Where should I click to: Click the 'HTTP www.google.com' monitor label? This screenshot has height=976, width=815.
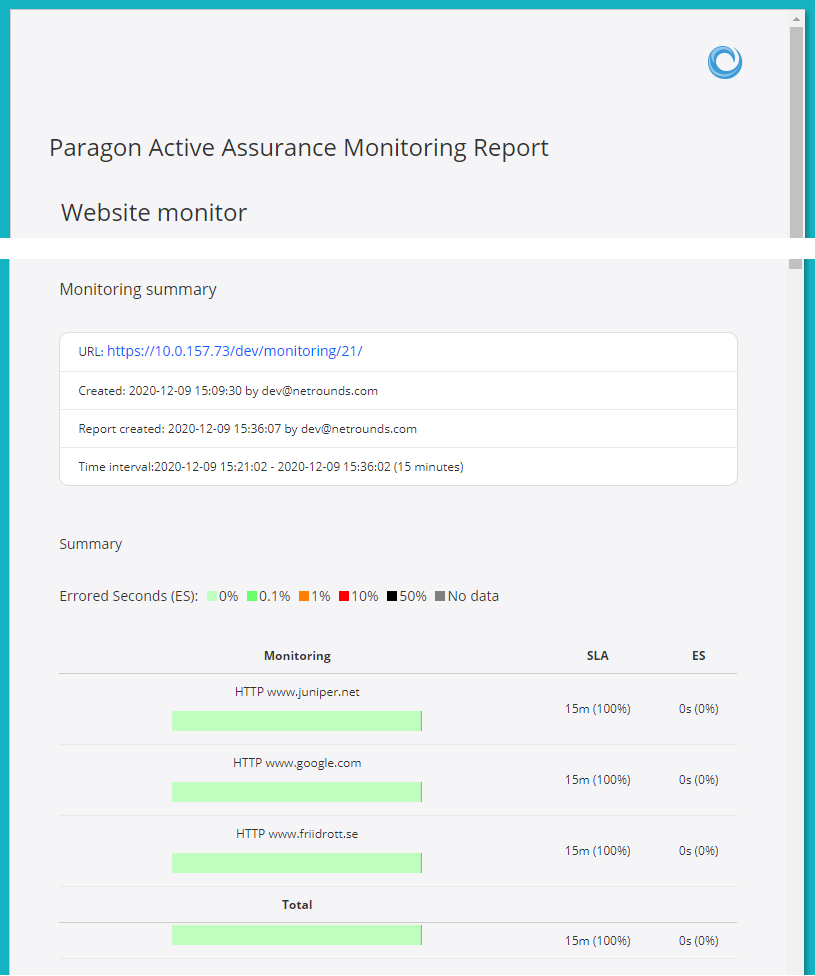[x=297, y=763]
